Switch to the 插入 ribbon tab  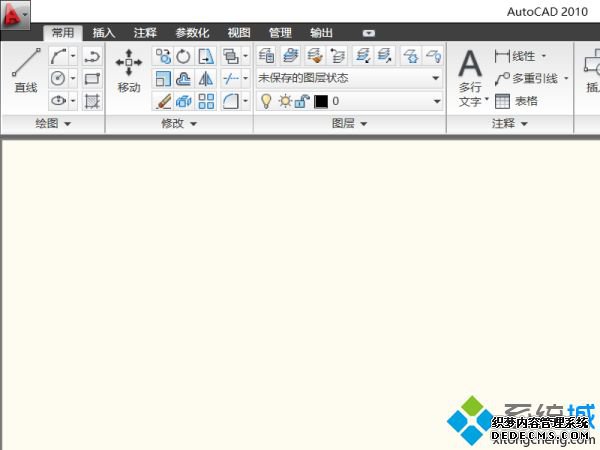tap(104, 33)
